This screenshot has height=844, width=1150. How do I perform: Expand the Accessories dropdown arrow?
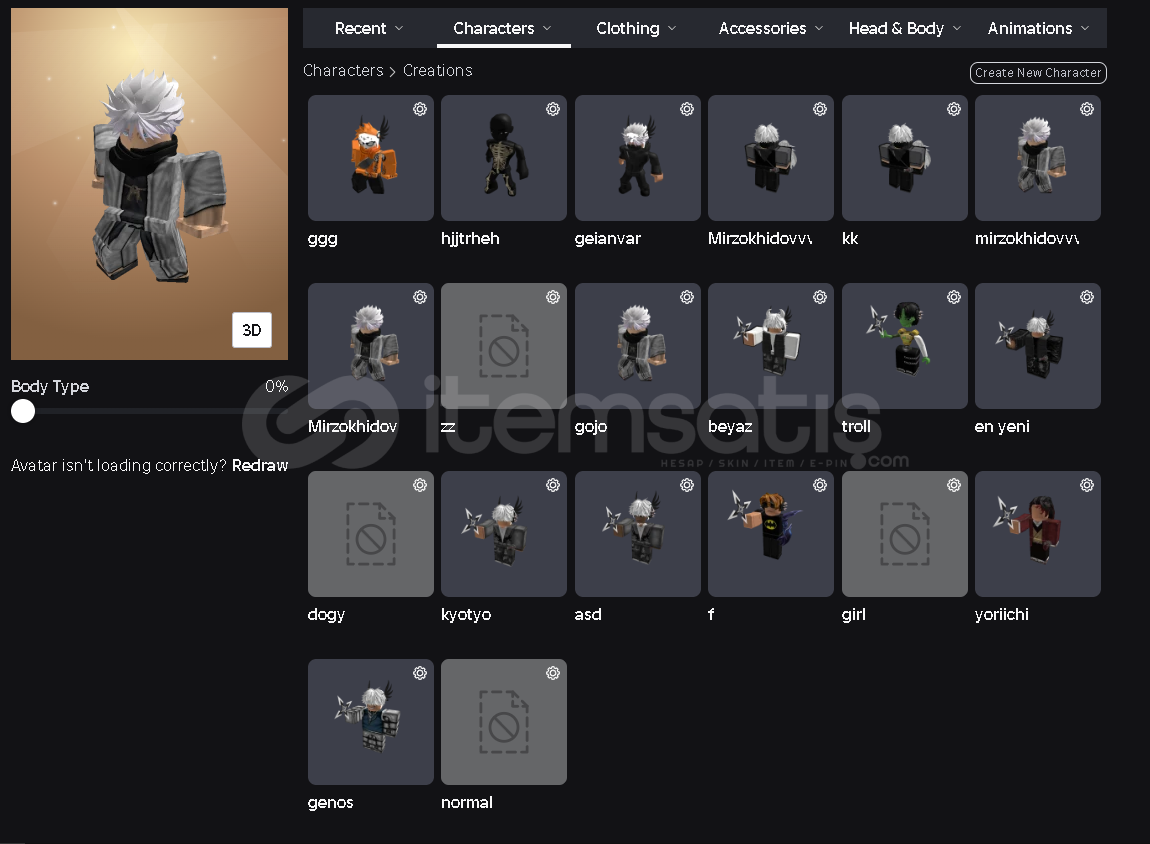point(819,28)
